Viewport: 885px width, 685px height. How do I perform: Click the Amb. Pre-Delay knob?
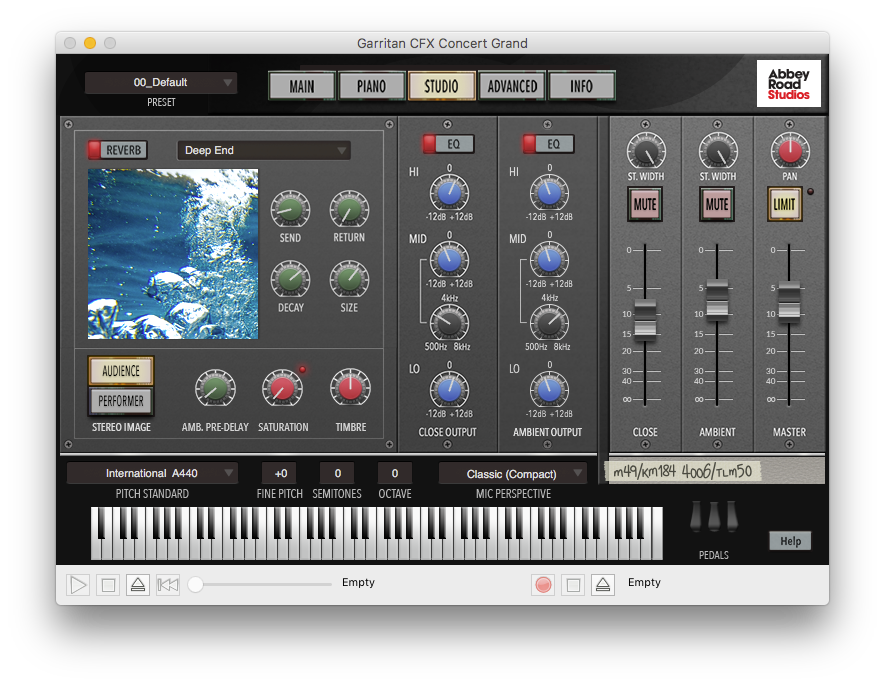coord(215,388)
